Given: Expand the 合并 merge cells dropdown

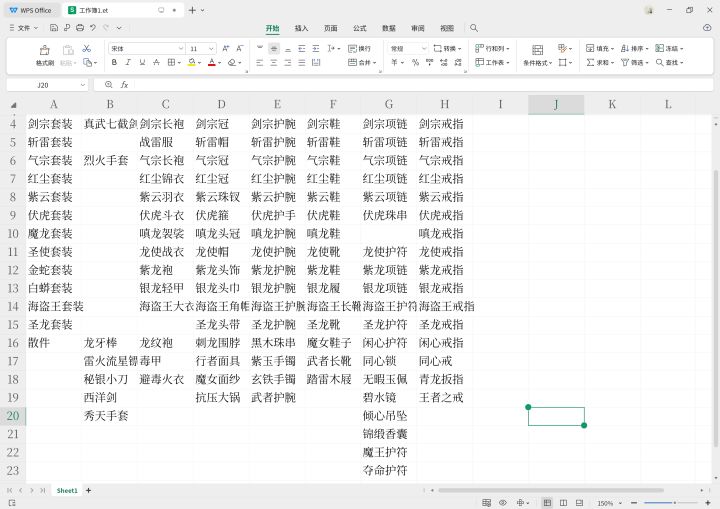Looking at the screenshot, I should pyautogui.click(x=375, y=62).
